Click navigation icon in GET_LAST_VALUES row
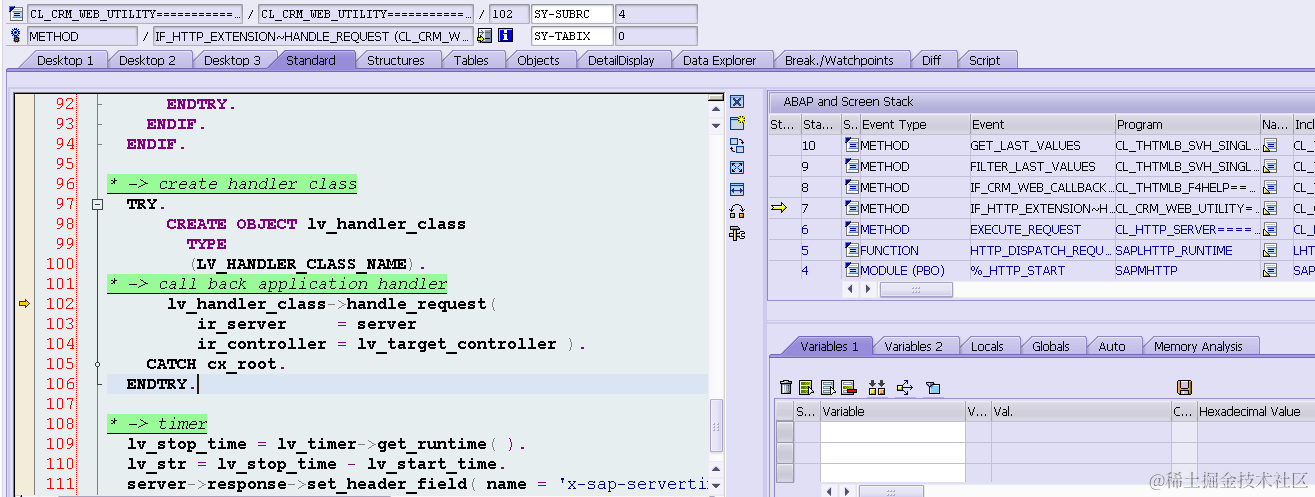Viewport: 1315px width, 497px height. pyautogui.click(x=1269, y=146)
